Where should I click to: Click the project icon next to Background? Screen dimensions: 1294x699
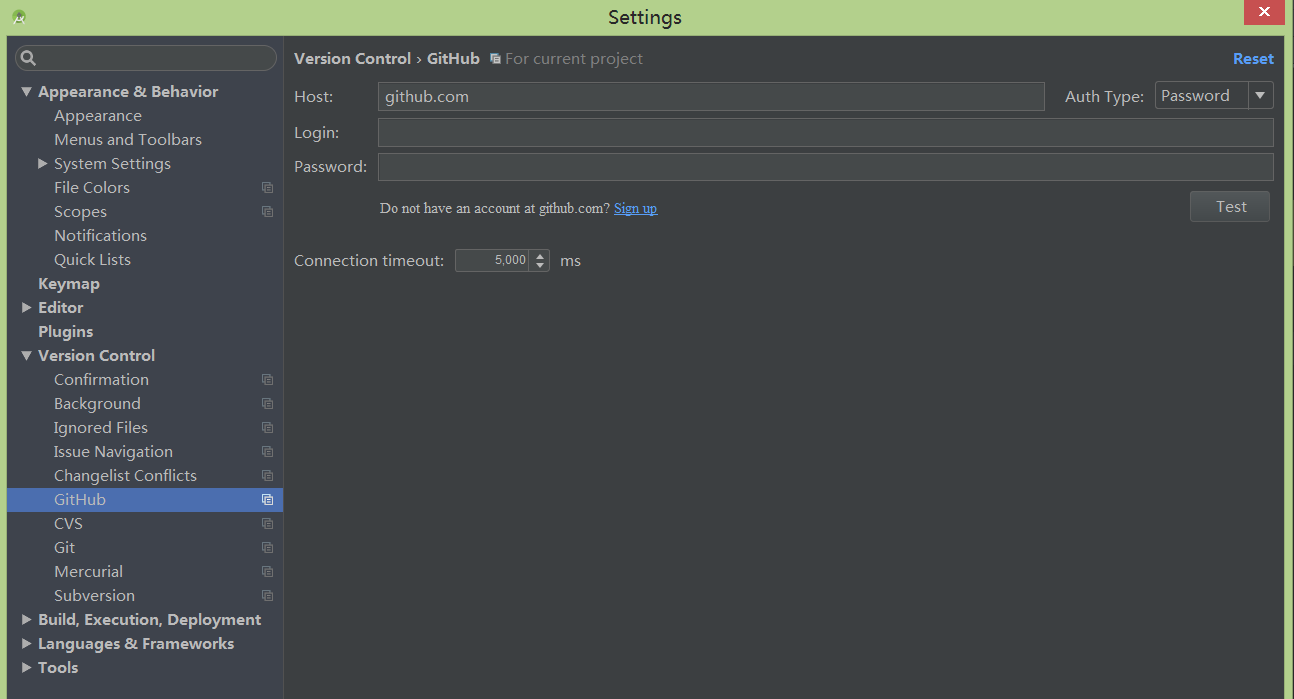[x=267, y=404]
